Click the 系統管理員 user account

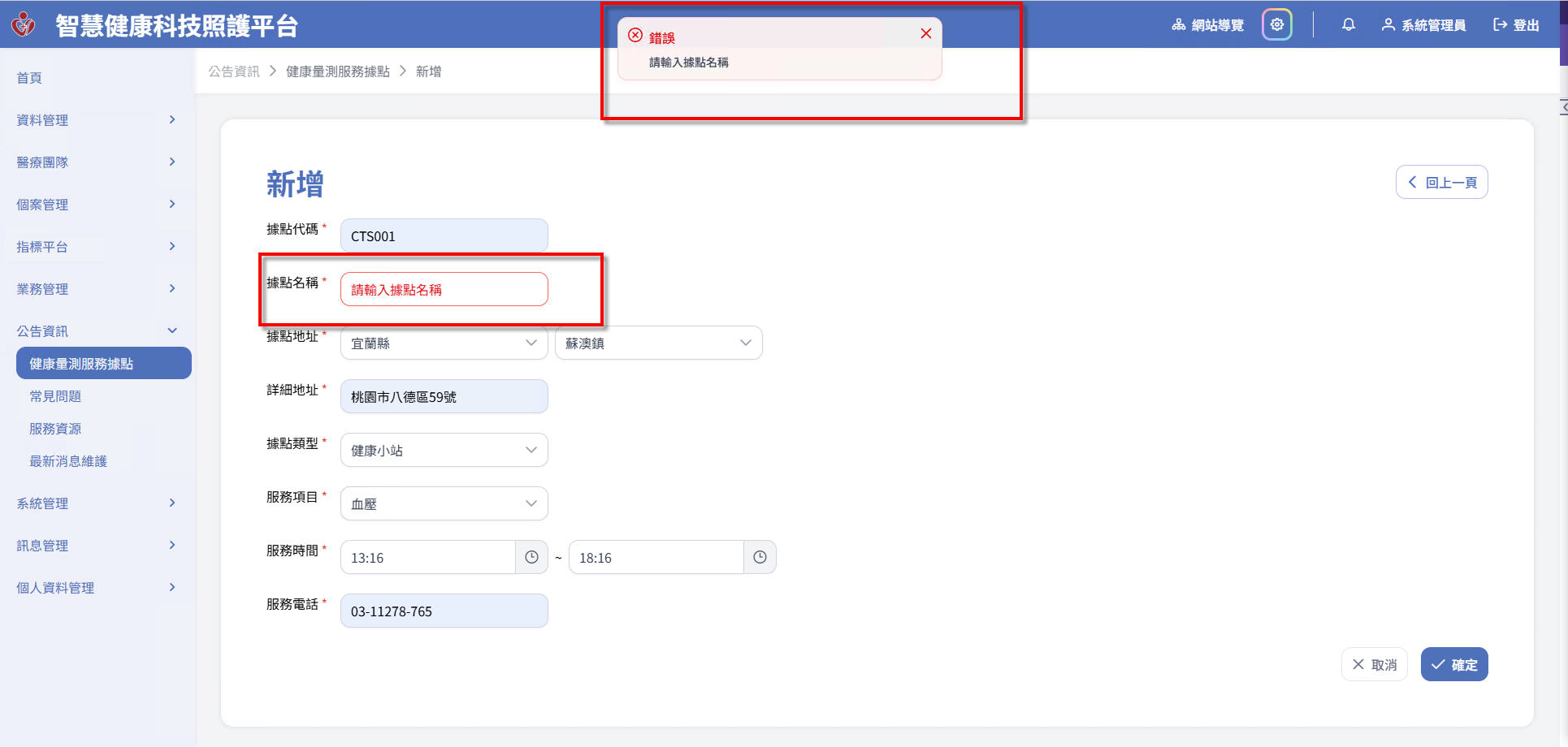tap(1423, 25)
